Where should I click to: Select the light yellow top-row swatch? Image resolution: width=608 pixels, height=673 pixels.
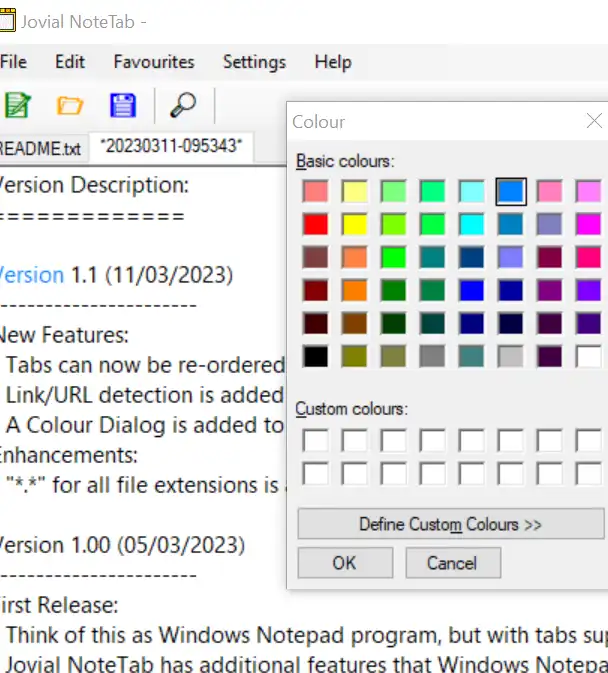pos(354,191)
